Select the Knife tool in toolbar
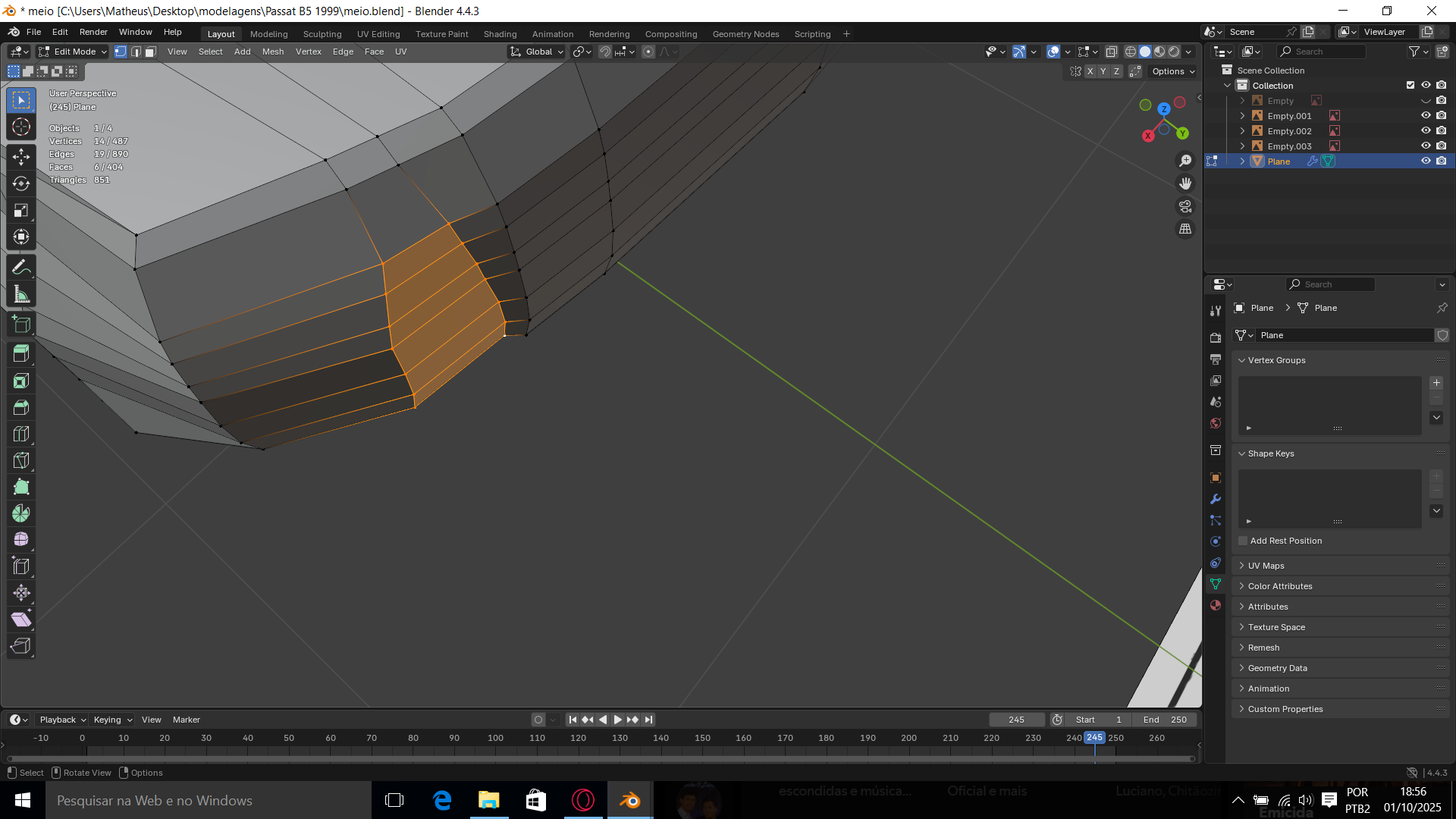This screenshot has width=1456, height=819. pos(21,460)
